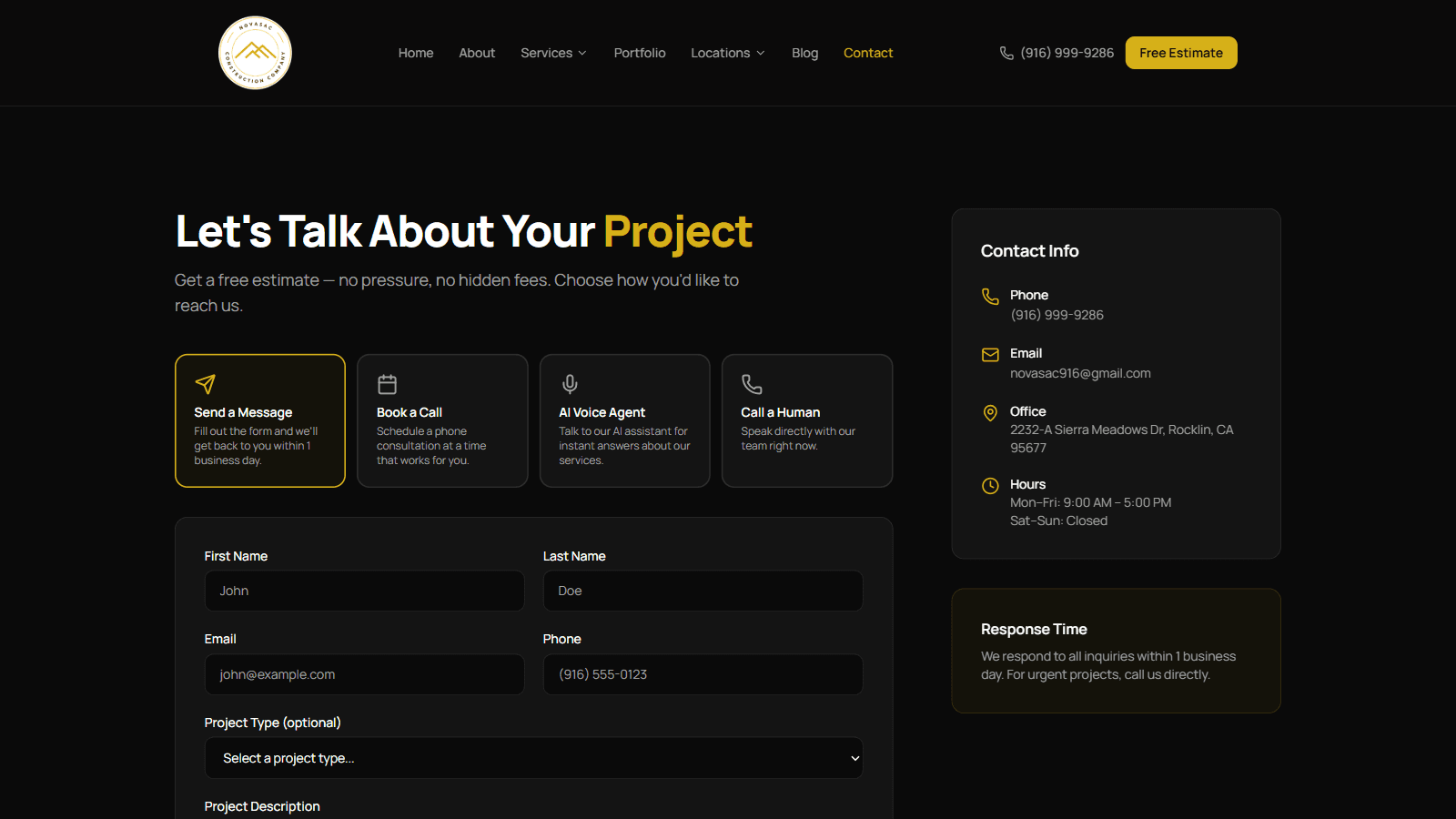Click the Last Name input field

[x=703, y=591]
